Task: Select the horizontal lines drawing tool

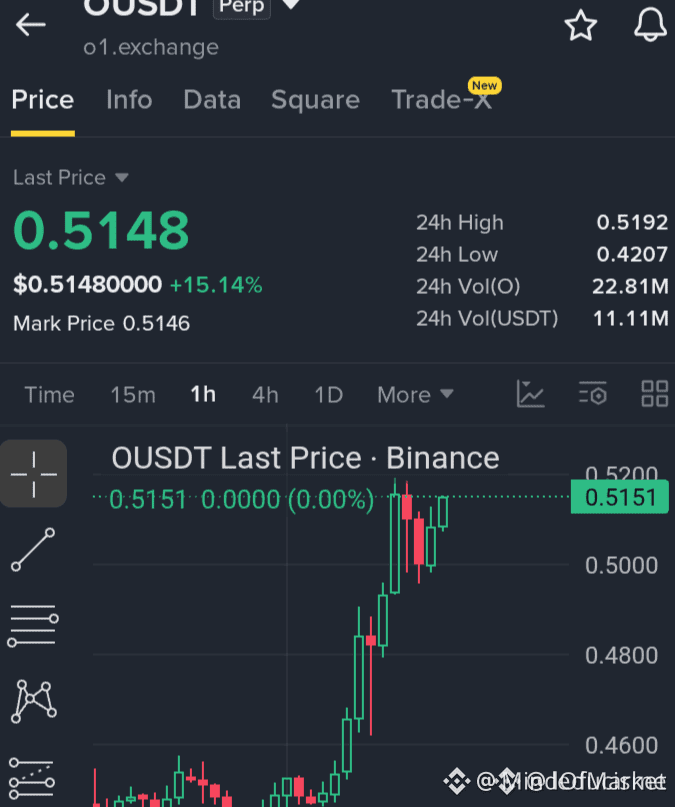Action: tap(33, 626)
